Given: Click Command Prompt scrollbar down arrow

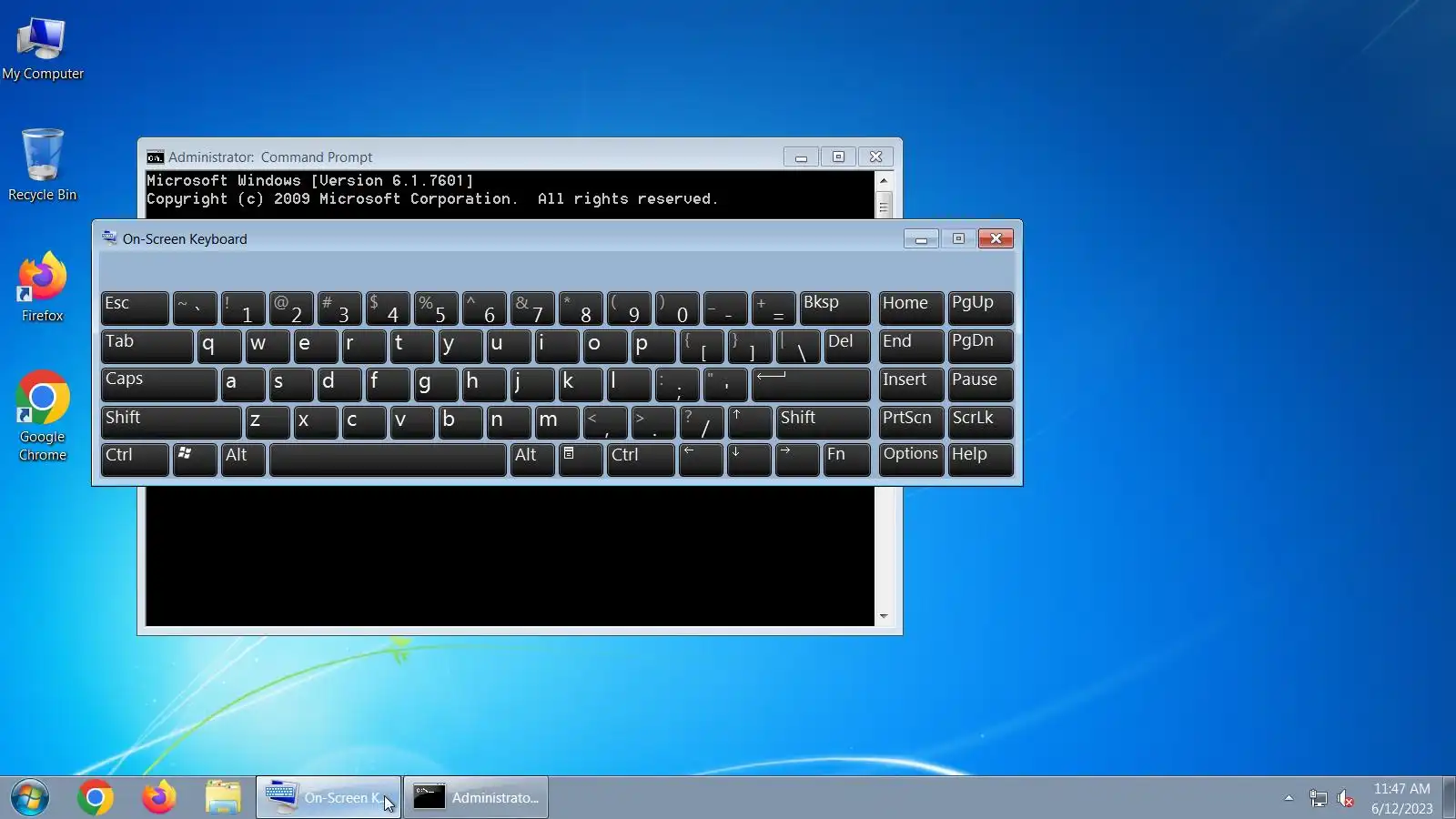Looking at the screenshot, I should tap(884, 617).
